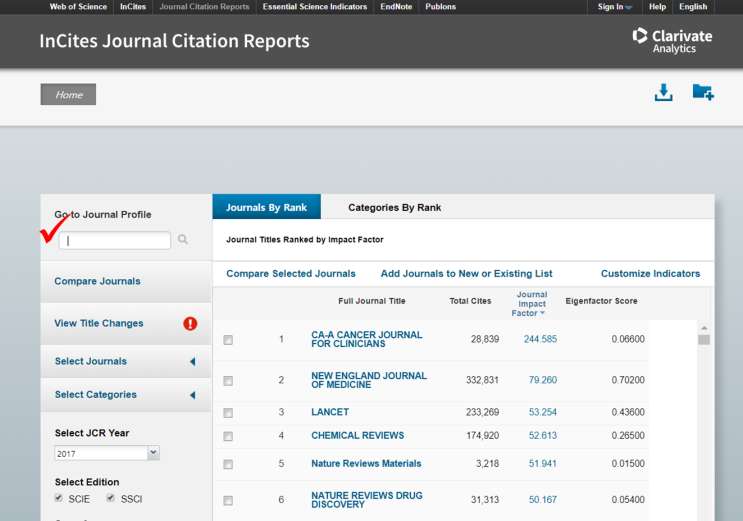Tick checkbox for CA-A Cancer Journal for Clinicians
Image resolution: width=743 pixels, height=521 pixels.
coord(228,340)
